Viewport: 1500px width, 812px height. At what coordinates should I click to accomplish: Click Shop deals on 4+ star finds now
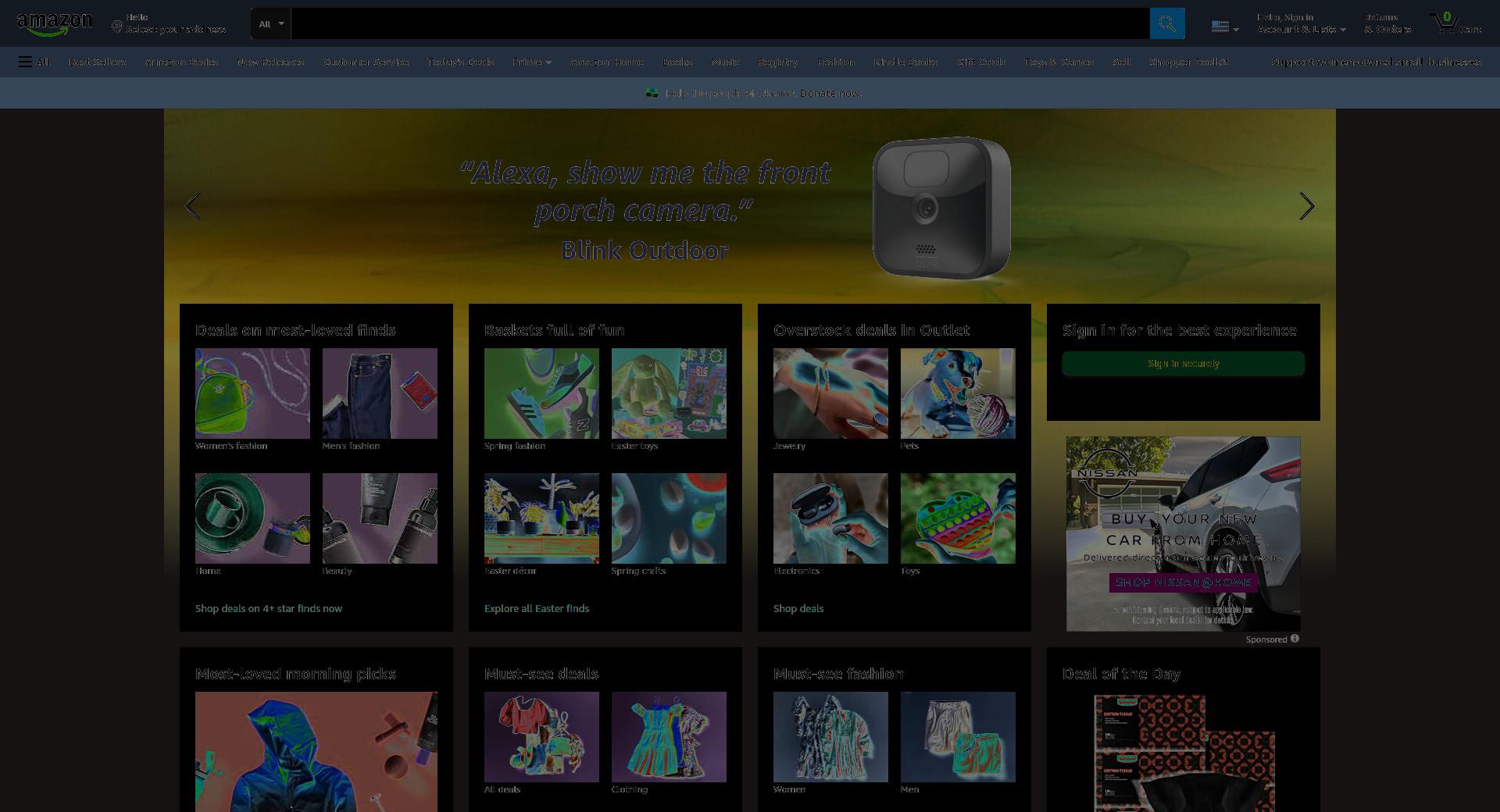coord(269,608)
